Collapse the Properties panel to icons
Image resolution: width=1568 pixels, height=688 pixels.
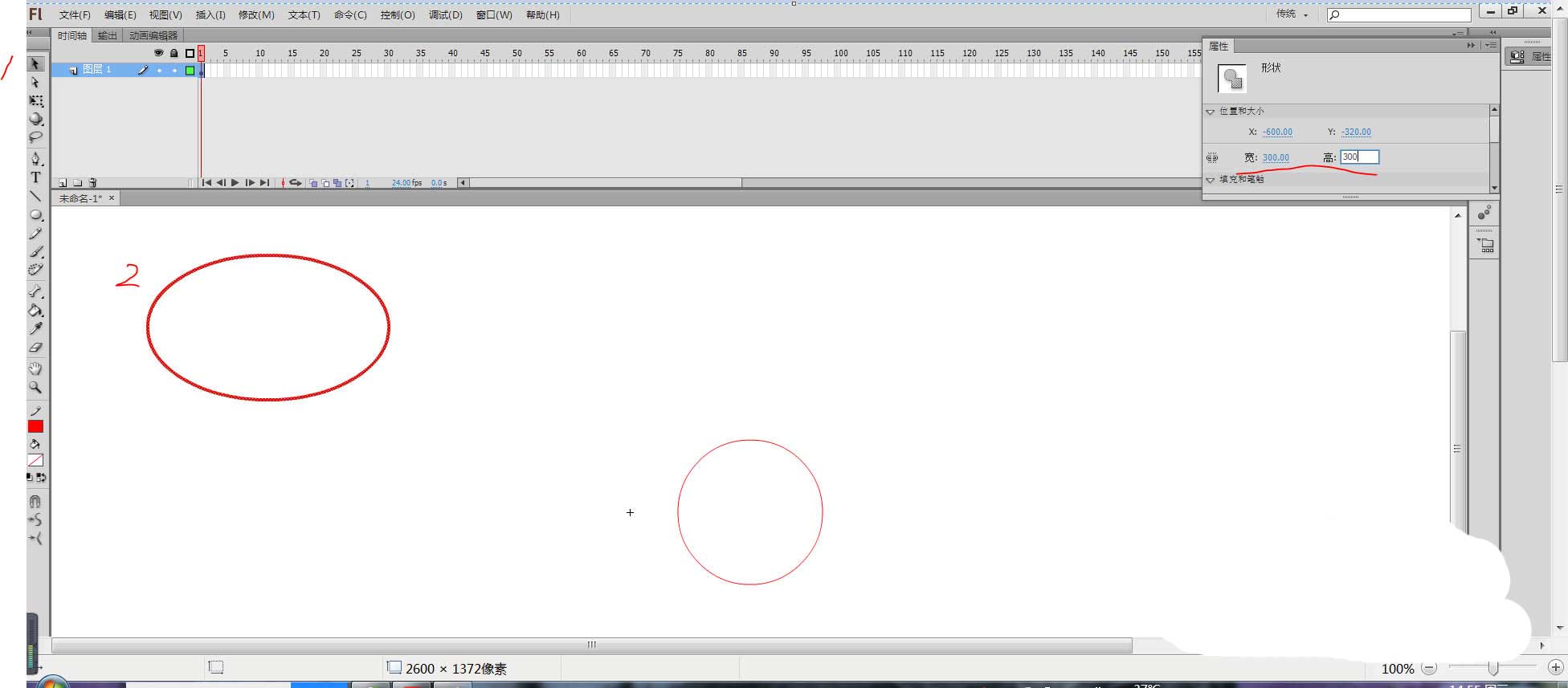[x=1471, y=46]
